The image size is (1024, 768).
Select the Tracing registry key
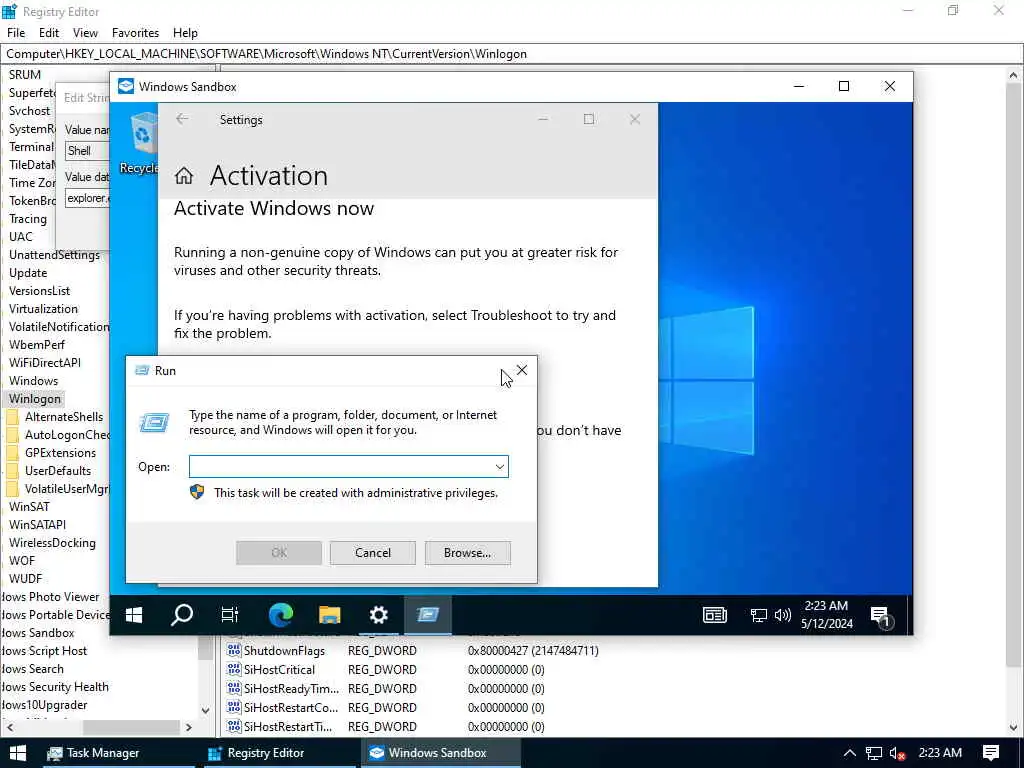pos(27,219)
